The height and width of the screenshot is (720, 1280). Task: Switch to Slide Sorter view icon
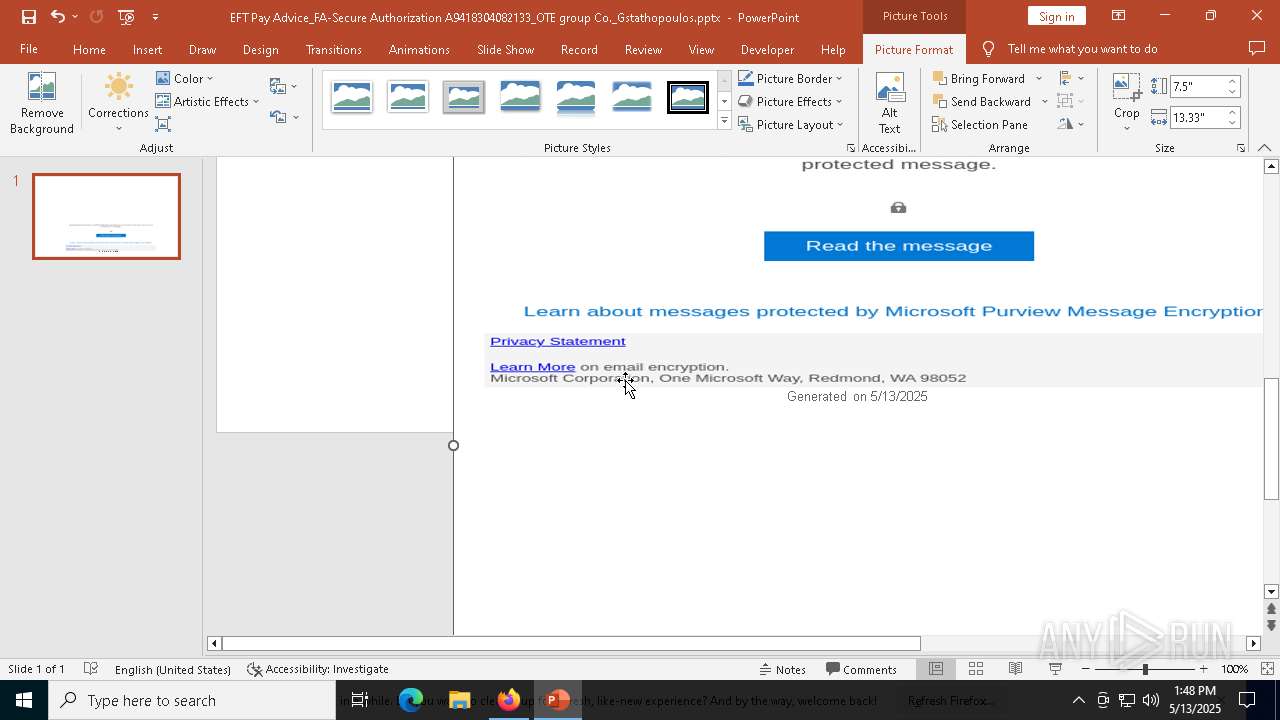click(976, 669)
